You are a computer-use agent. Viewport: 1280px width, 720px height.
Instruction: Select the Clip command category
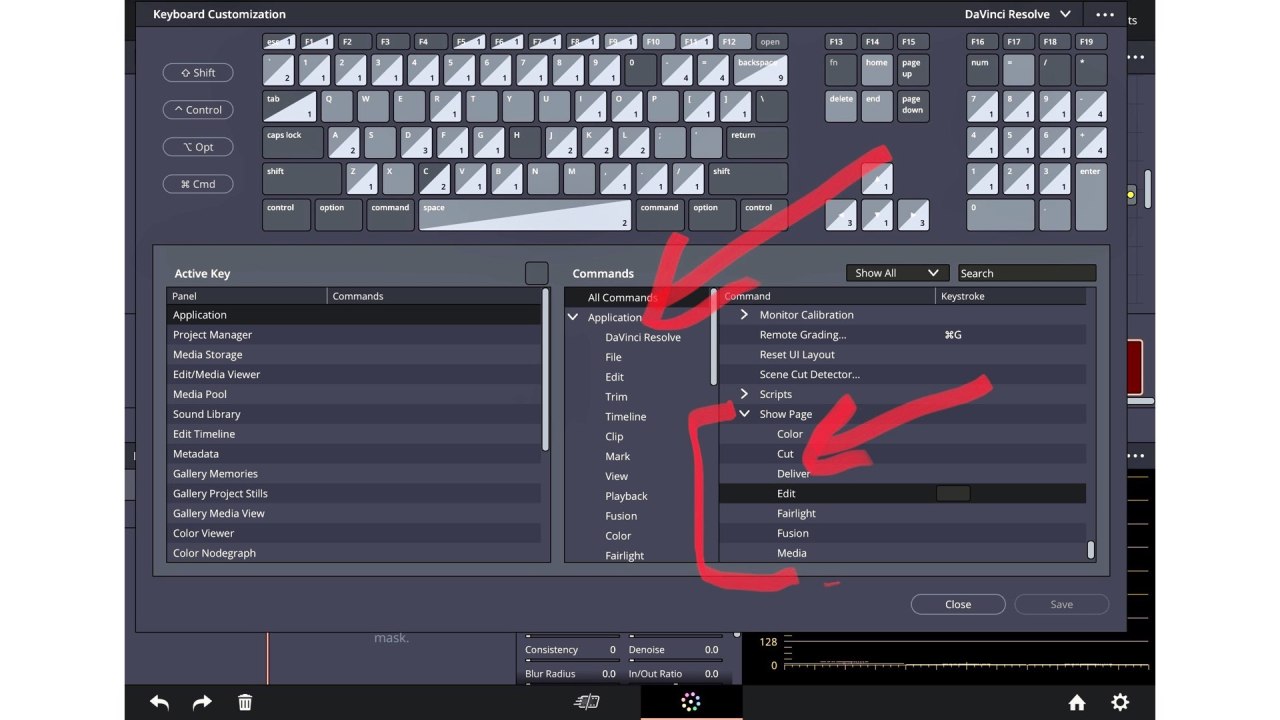pos(614,437)
